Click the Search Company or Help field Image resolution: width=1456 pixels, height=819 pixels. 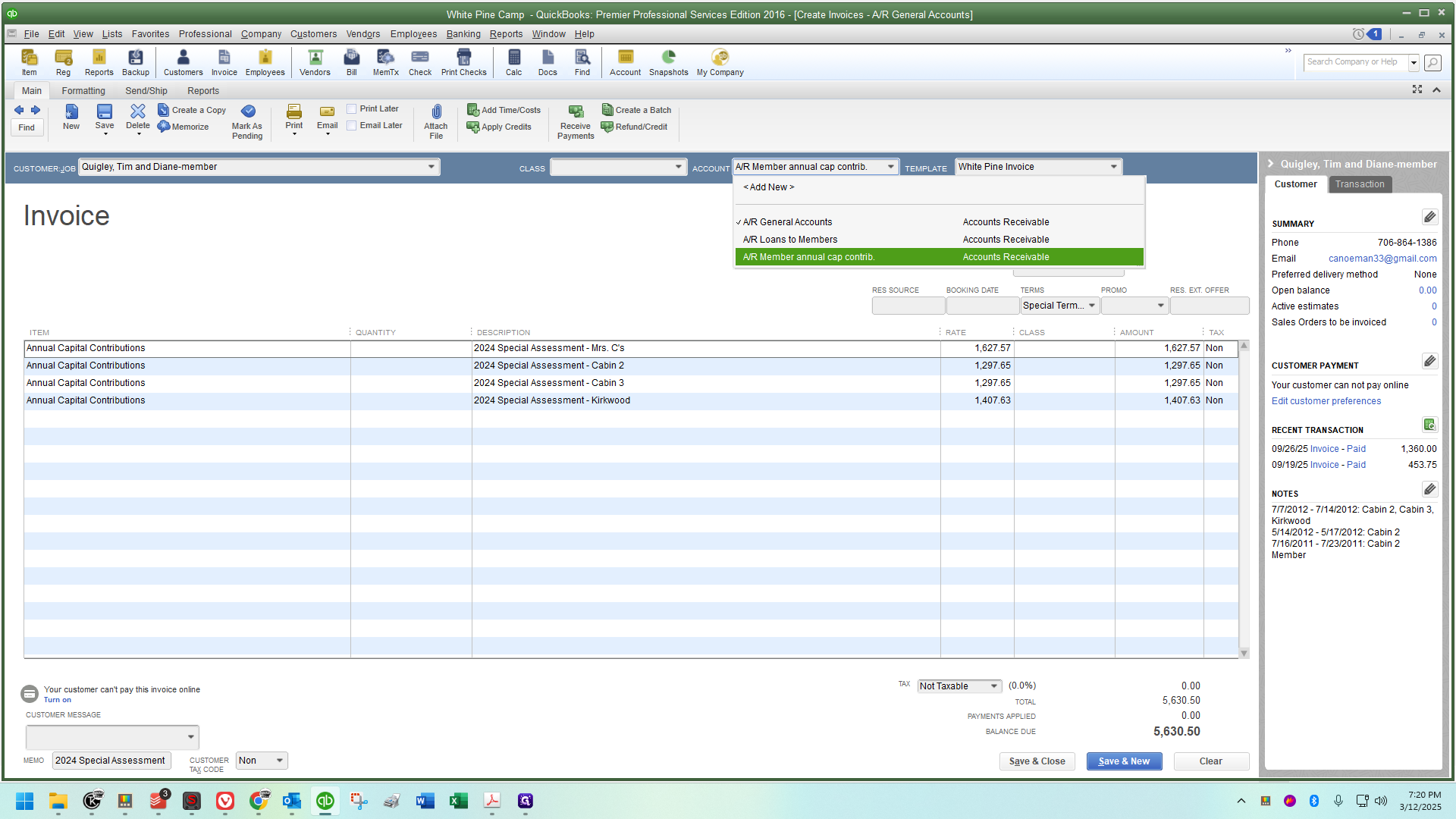click(1356, 62)
